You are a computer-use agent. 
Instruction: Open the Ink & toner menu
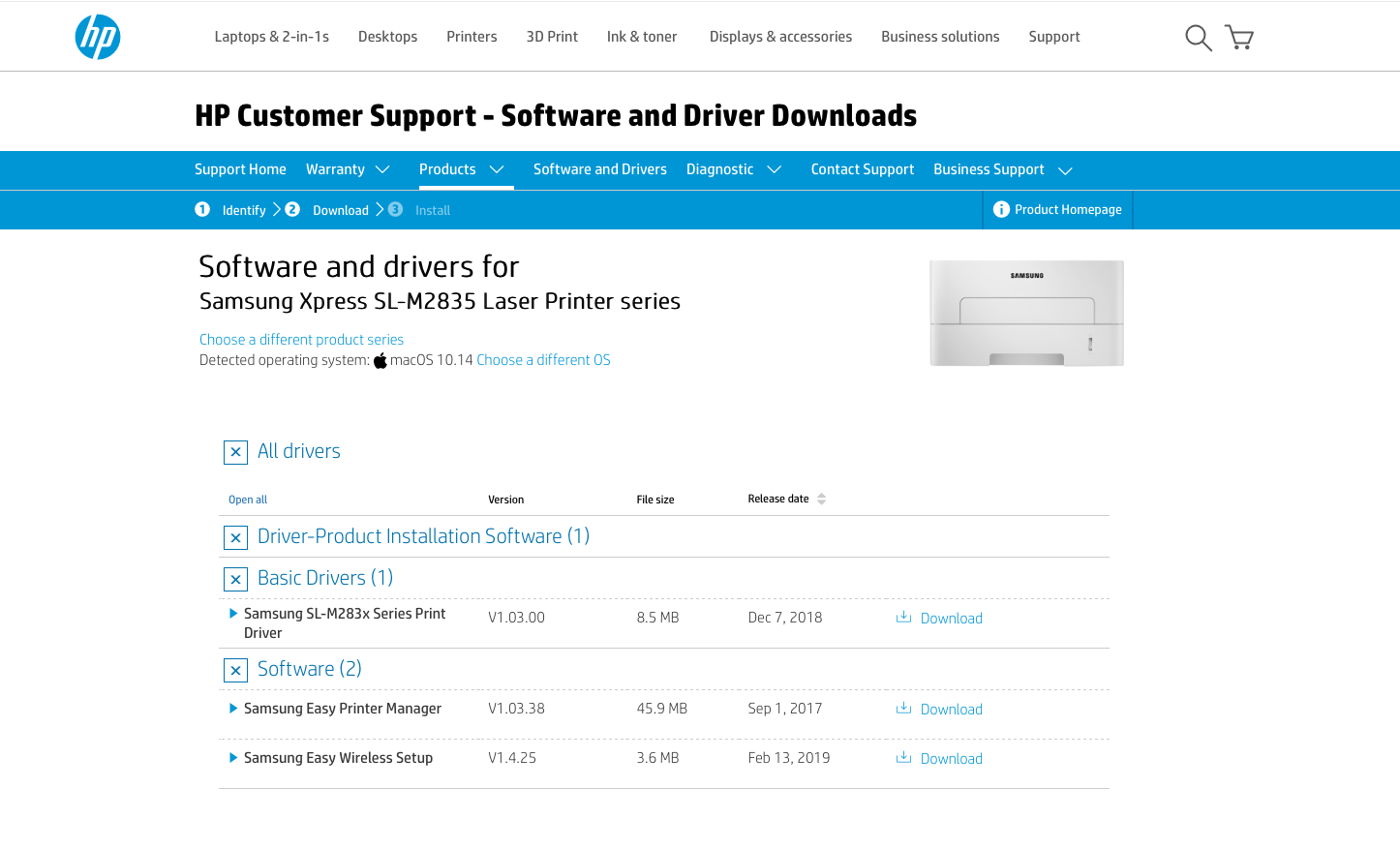tap(642, 37)
